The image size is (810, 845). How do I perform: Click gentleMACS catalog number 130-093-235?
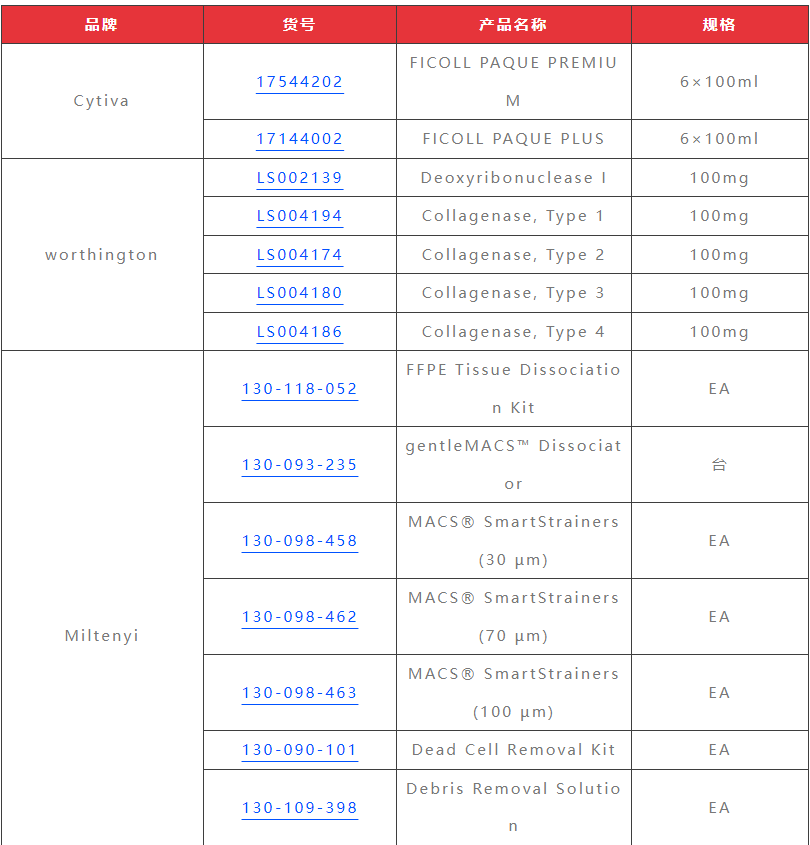click(x=299, y=465)
